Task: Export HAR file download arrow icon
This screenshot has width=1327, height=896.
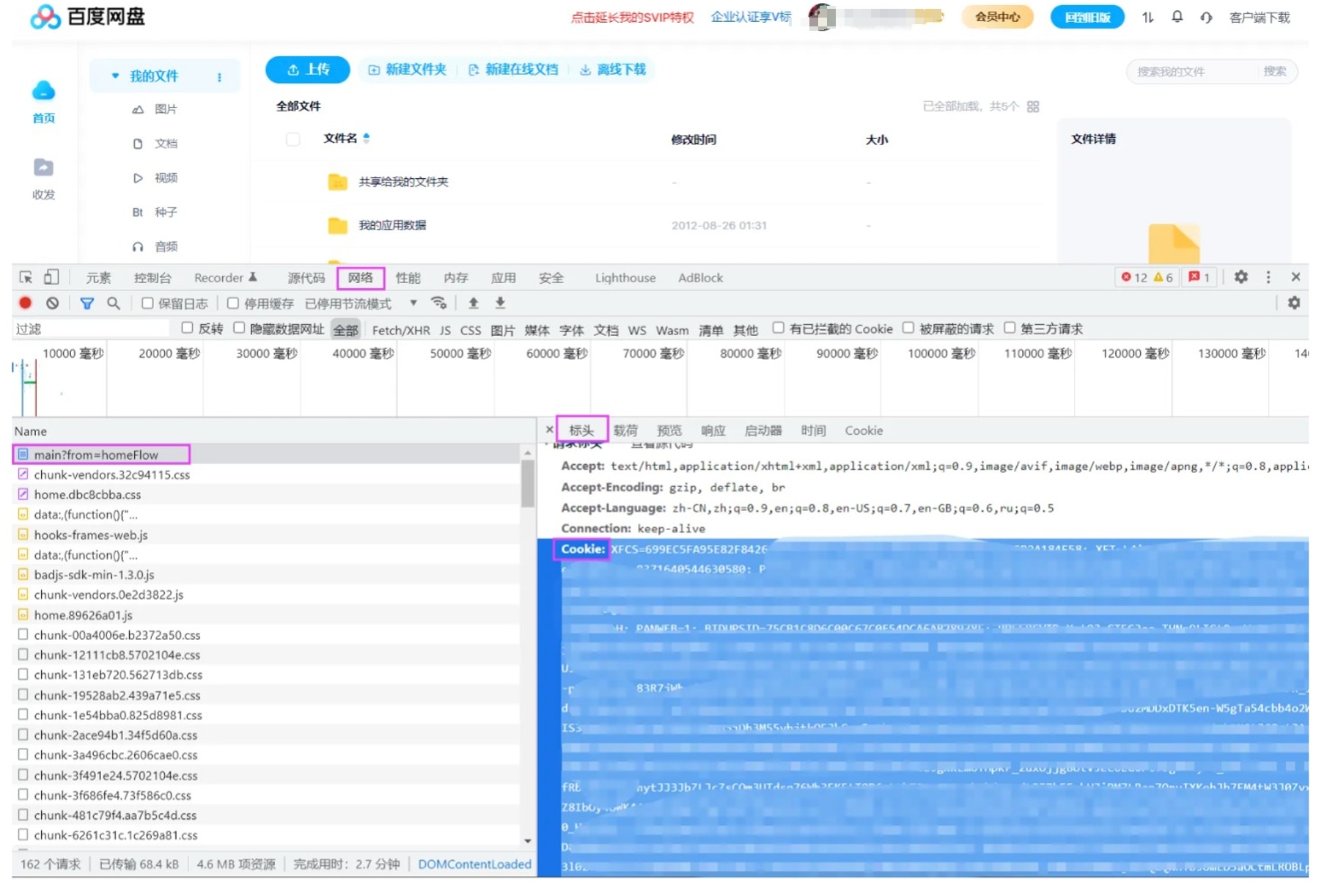Action: (500, 303)
